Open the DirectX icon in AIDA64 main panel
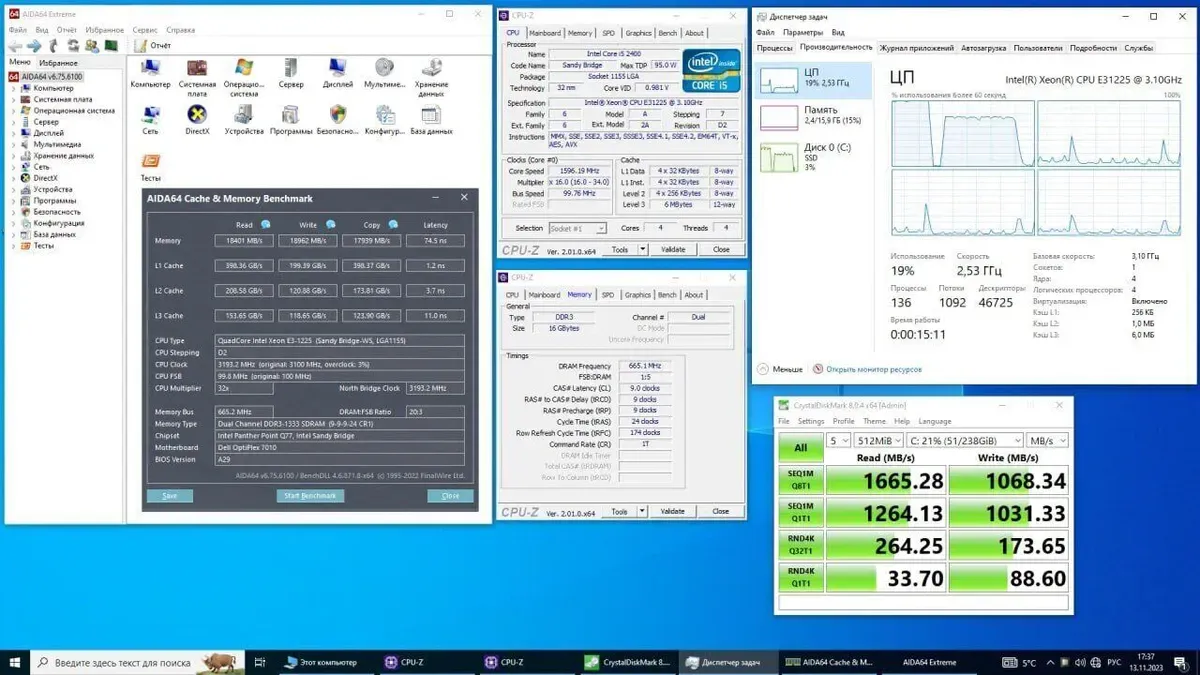Image resolution: width=1200 pixels, height=675 pixels. click(197, 118)
